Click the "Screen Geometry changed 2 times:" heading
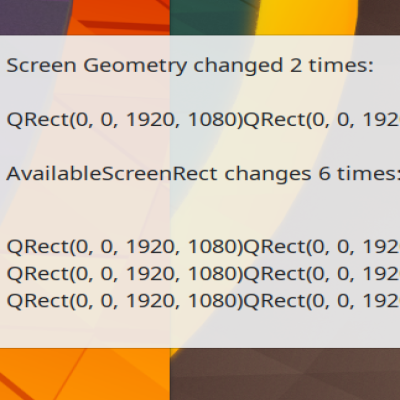Viewport: 400px width, 400px height. [x=190, y=65]
